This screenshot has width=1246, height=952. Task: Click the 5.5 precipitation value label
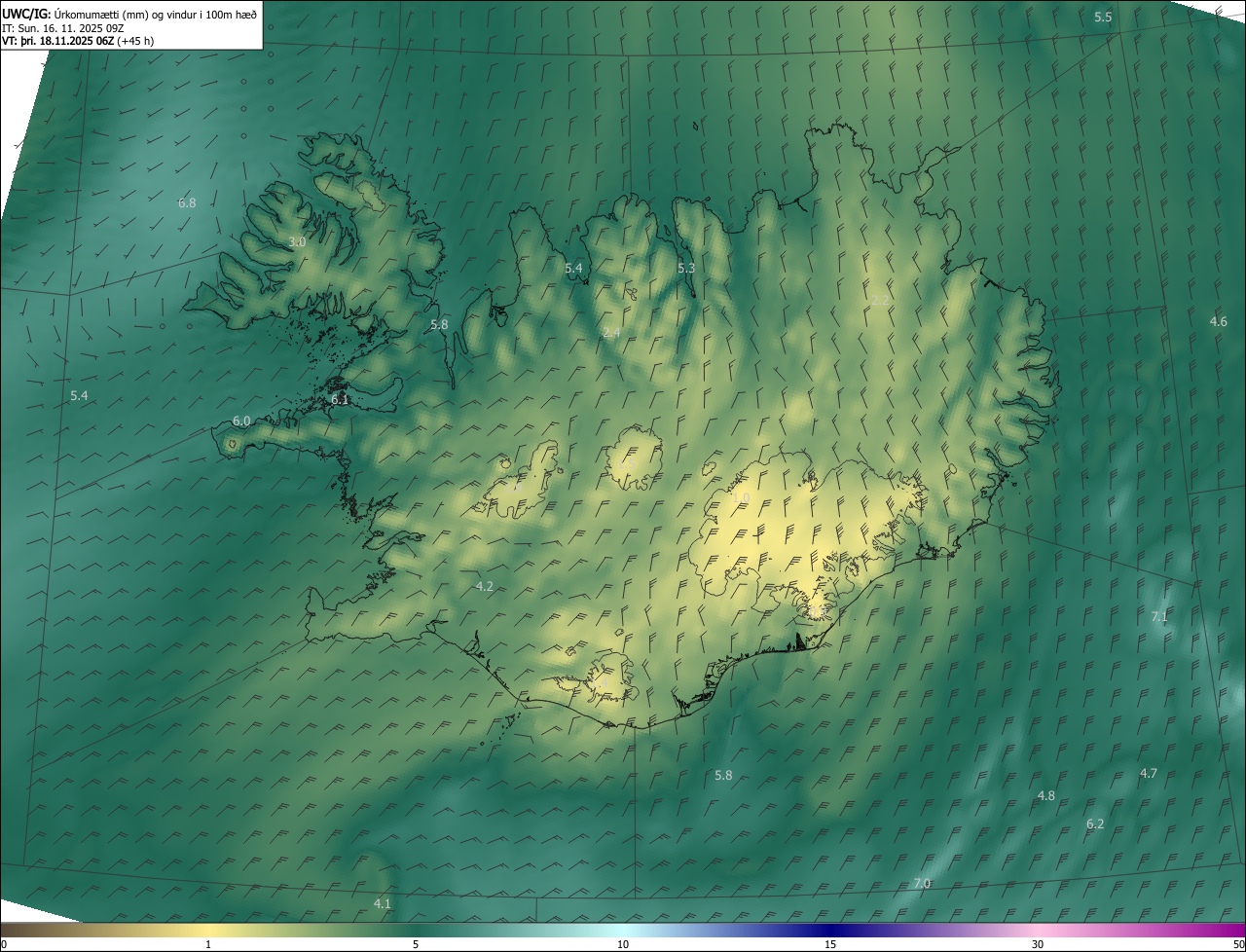click(x=1103, y=18)
